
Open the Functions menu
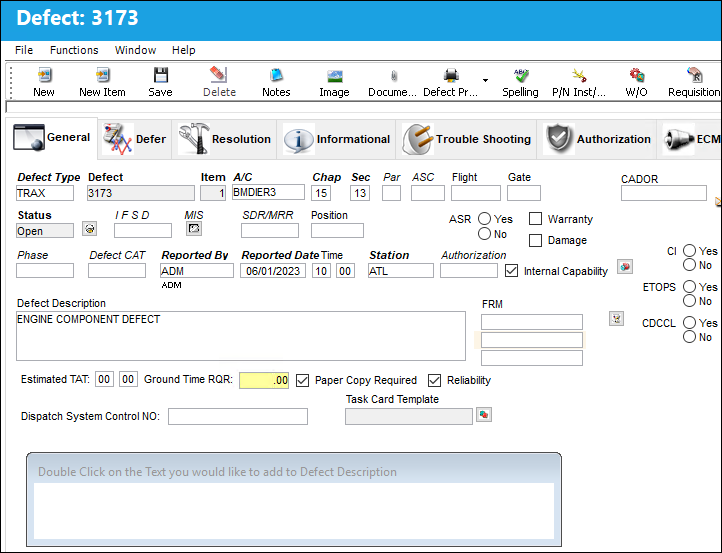(74, 50)
